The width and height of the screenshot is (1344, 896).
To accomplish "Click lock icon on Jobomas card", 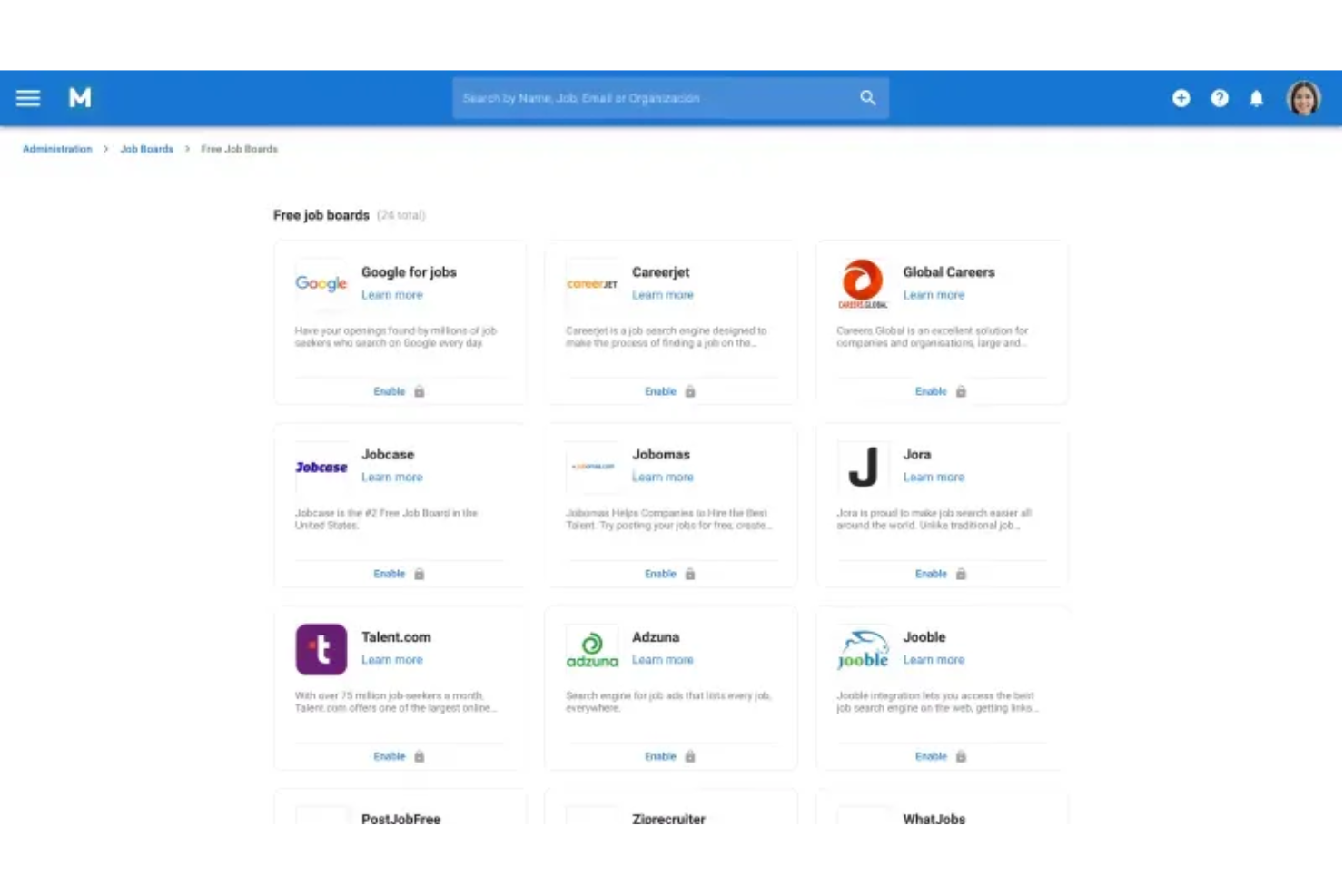I will pos(690,575).
